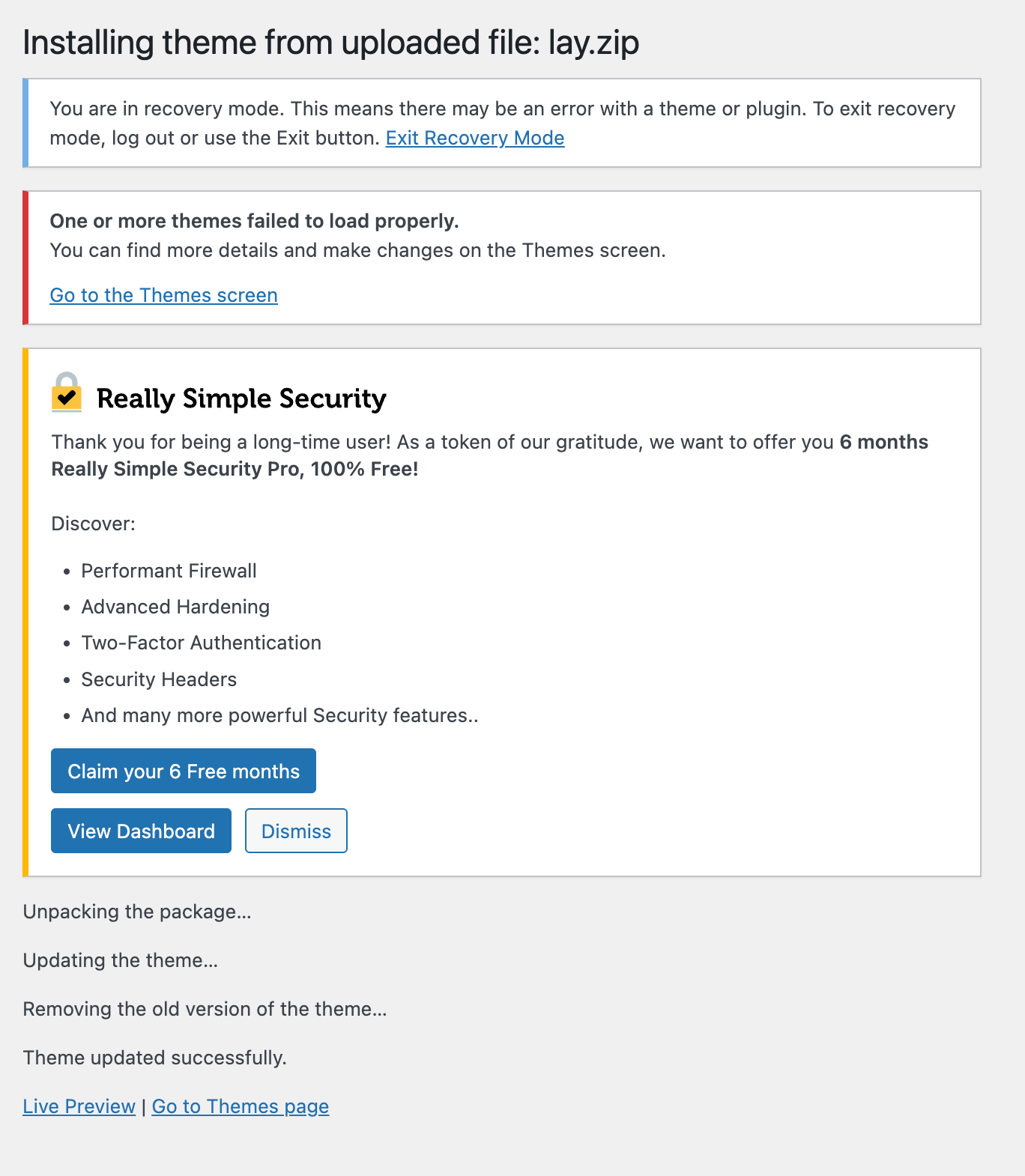Select the Updating the theme status text
The image size is (1025, 1176).
(x=120, y=960)
